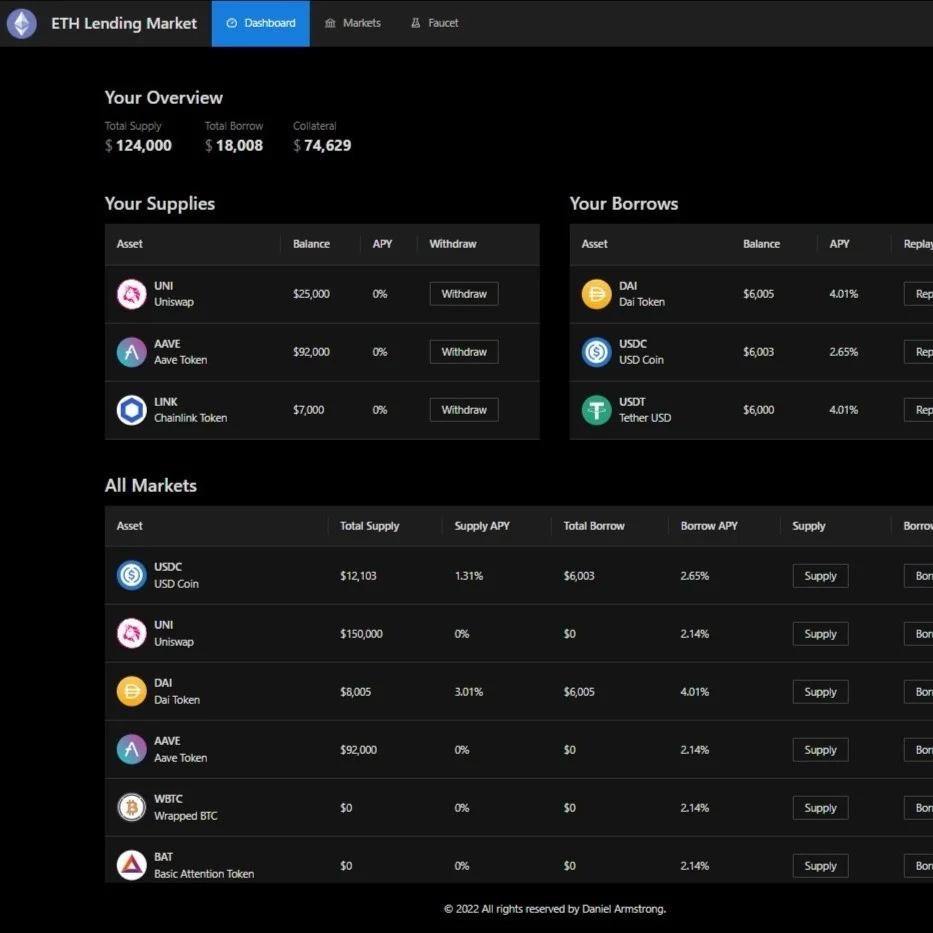Click the Ethereum logo in header
This screenshot has width=933, height=933.
click(22, 23)
